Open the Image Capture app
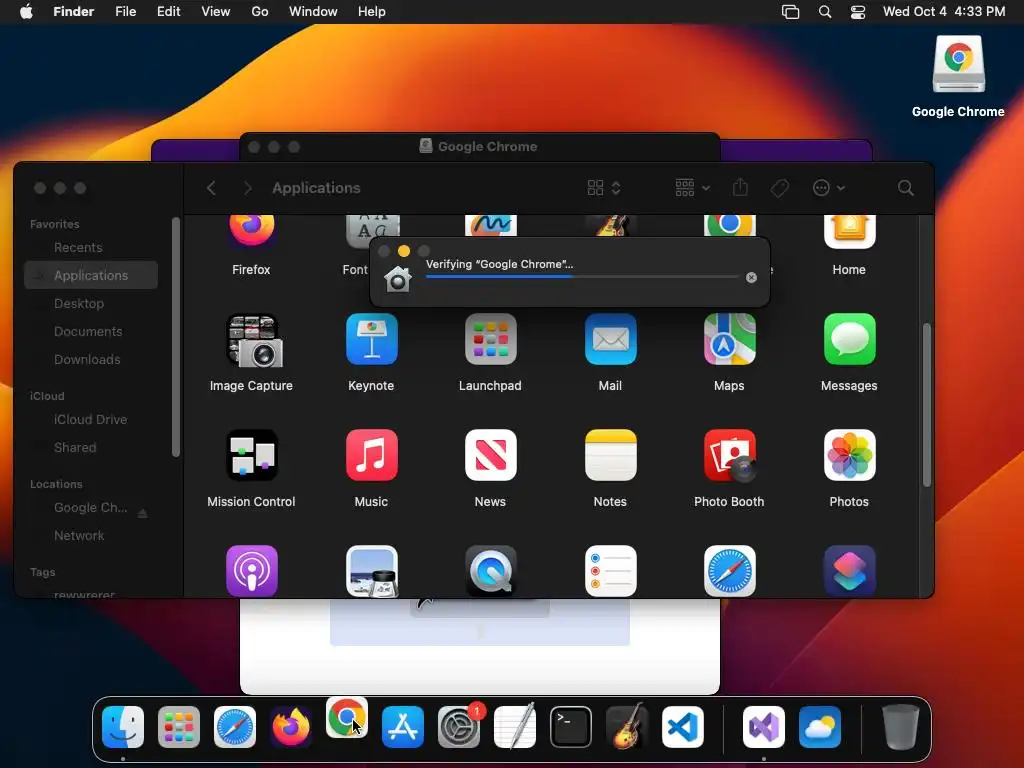This screenshot has height=768, width=1024. [253, 340]
